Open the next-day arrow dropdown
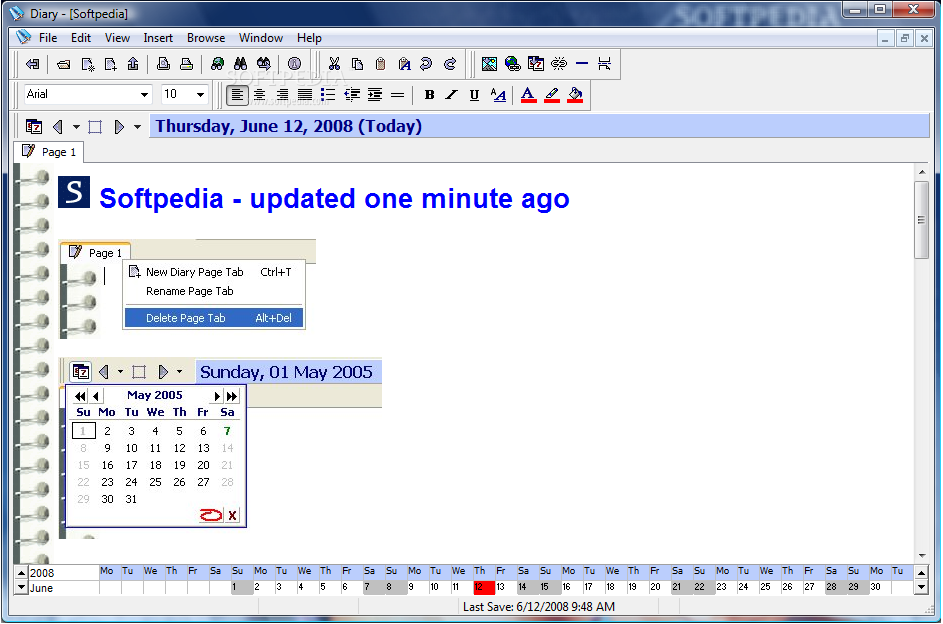 click(x=137, y=127)
